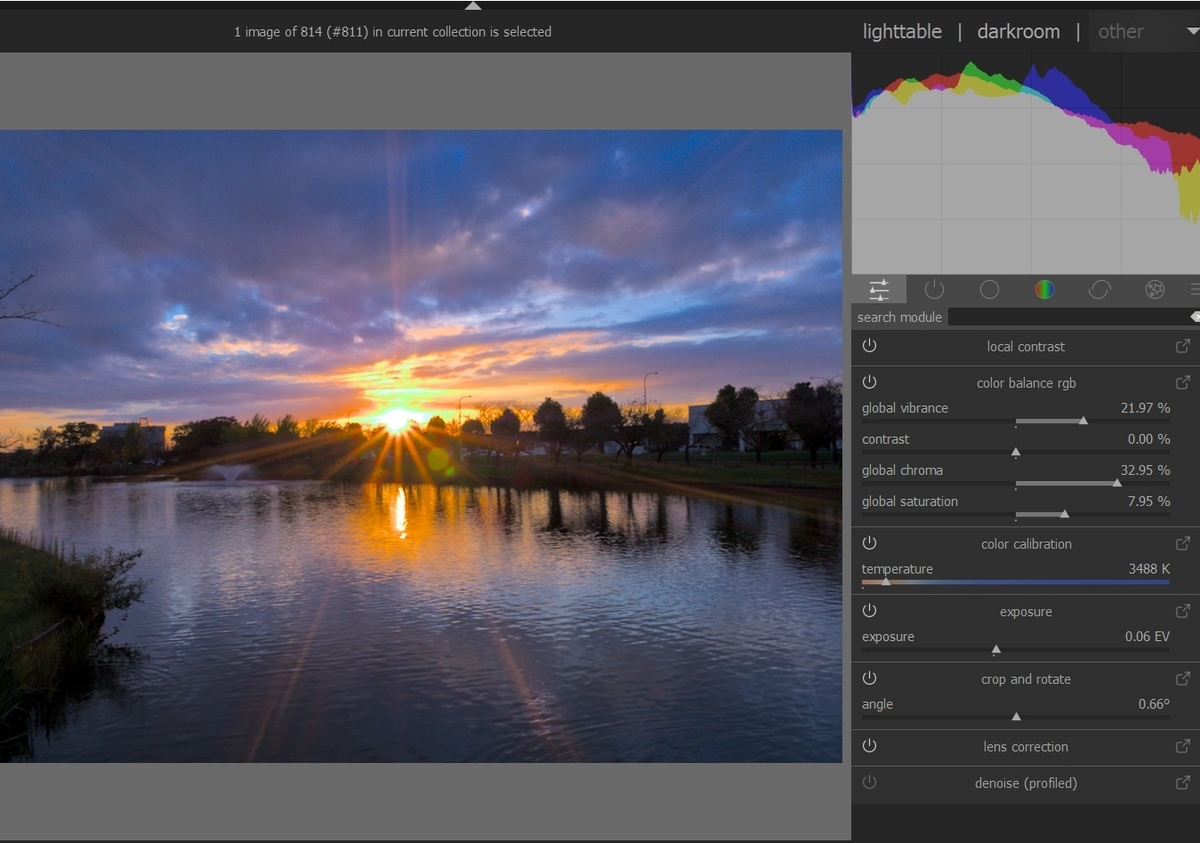Click the color calibration module title
This screenshot has width=1200, height=843.
(1026, 544)
